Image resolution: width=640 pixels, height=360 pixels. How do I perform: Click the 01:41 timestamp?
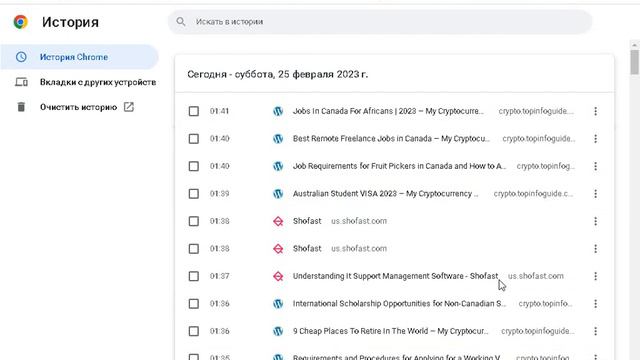[220, 111]
